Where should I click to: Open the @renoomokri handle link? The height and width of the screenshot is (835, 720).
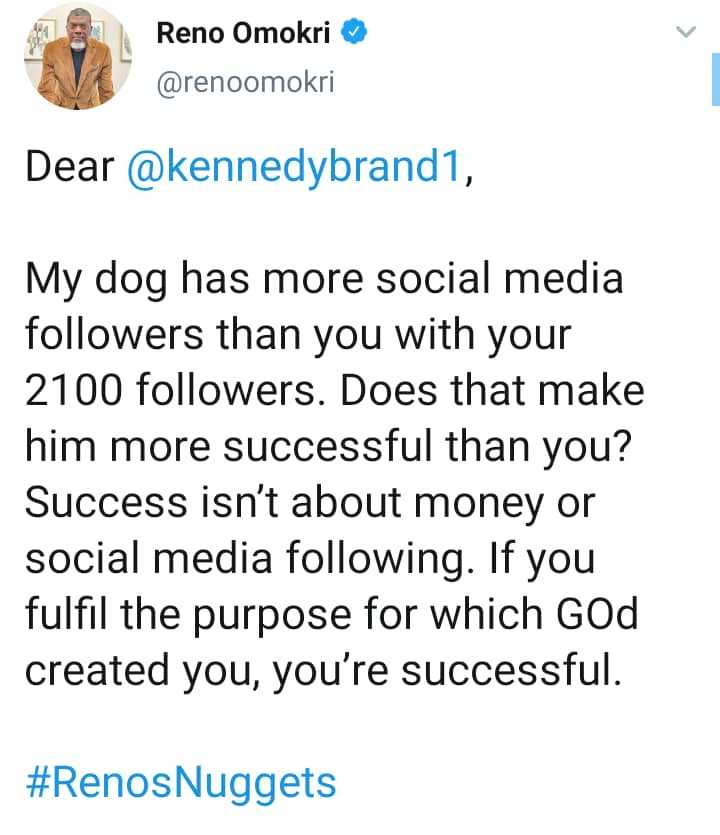click(245, 83)
